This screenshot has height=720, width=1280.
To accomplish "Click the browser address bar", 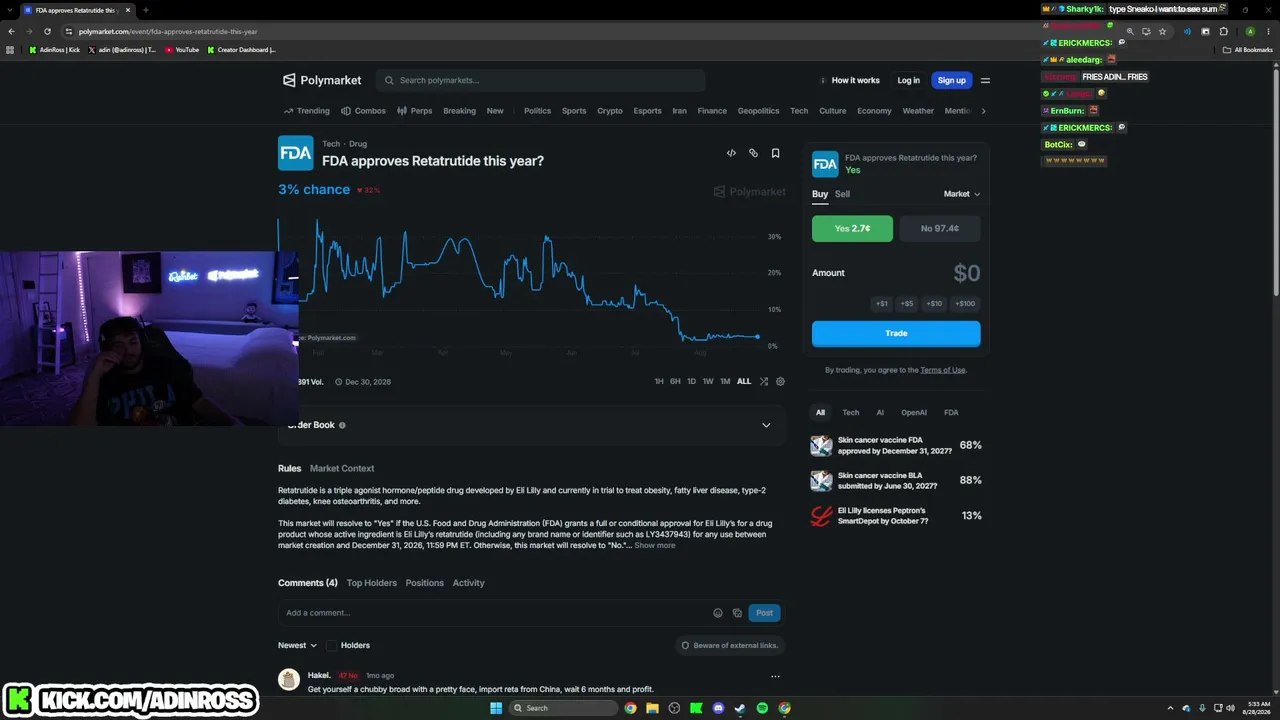I will pos(600,31).
